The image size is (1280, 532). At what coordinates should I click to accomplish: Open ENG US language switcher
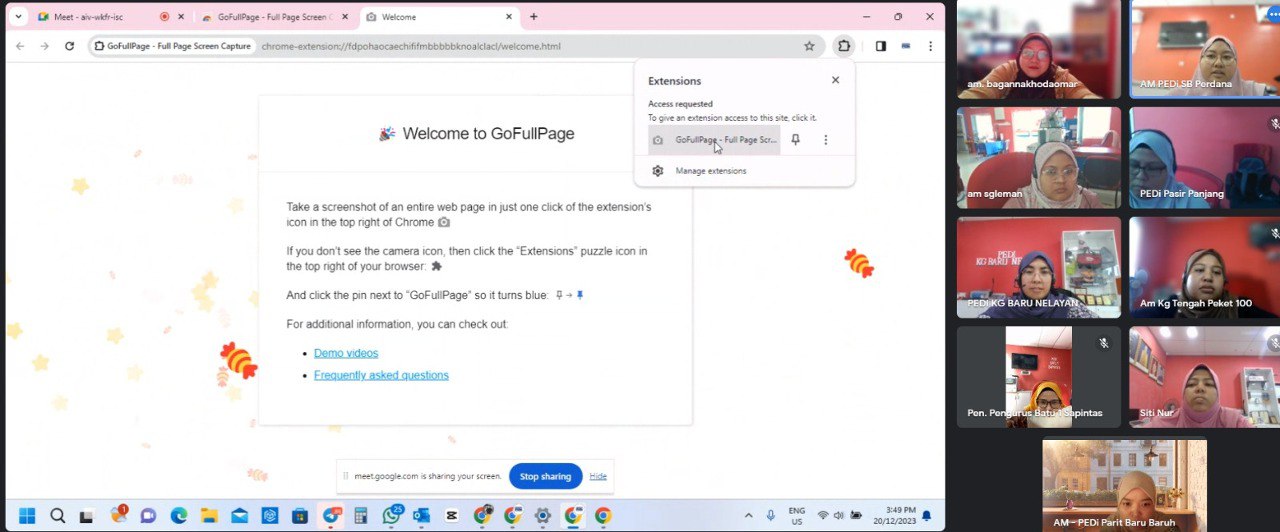[x=797, y=516]
